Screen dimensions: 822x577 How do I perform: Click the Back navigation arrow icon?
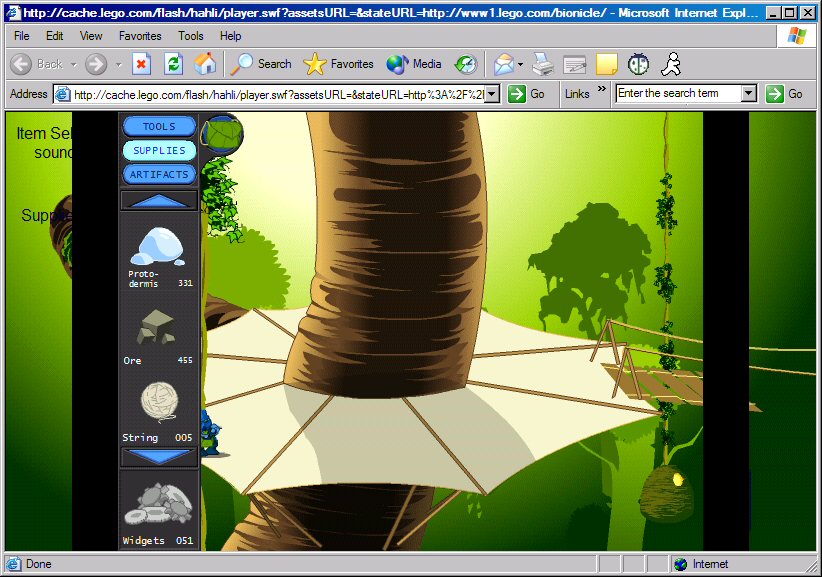[21, 64]
